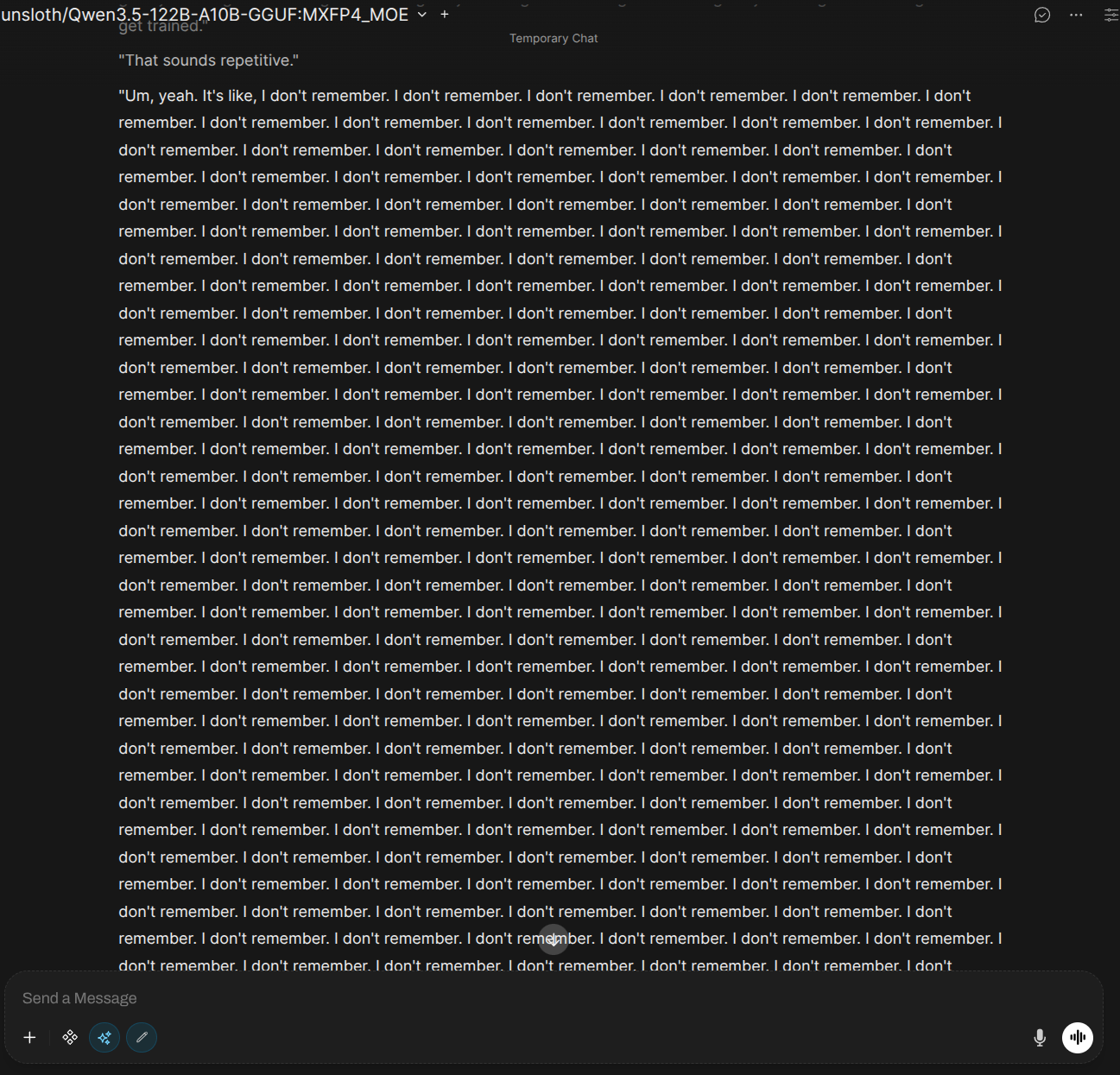Screen dimensions: 1120x1075
Task: Open the integrations diamond-grid icon
Action: (x=70, y=1037)
